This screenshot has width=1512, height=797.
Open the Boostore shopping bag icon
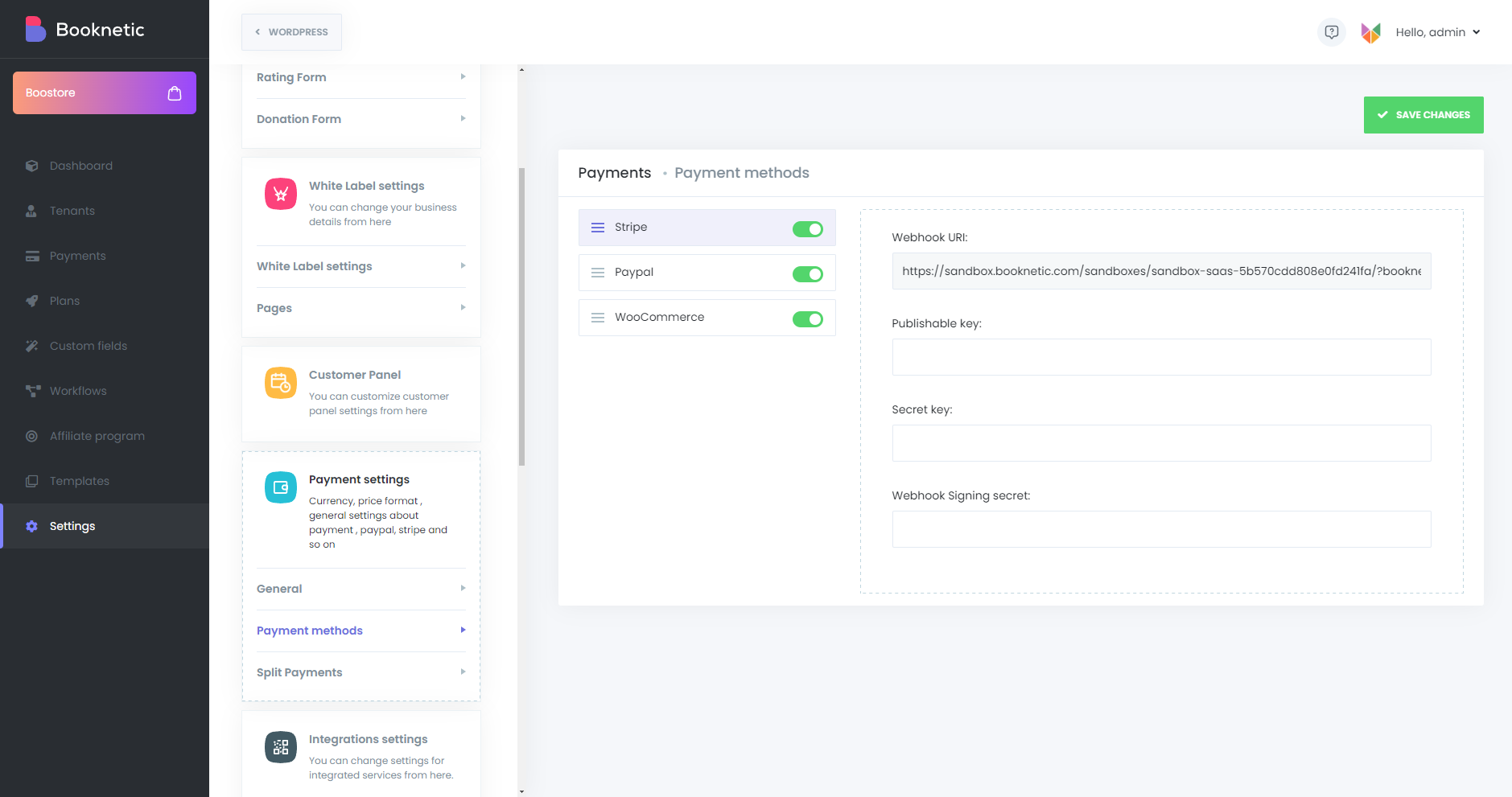pyautogui.click(x=175, y=93)
